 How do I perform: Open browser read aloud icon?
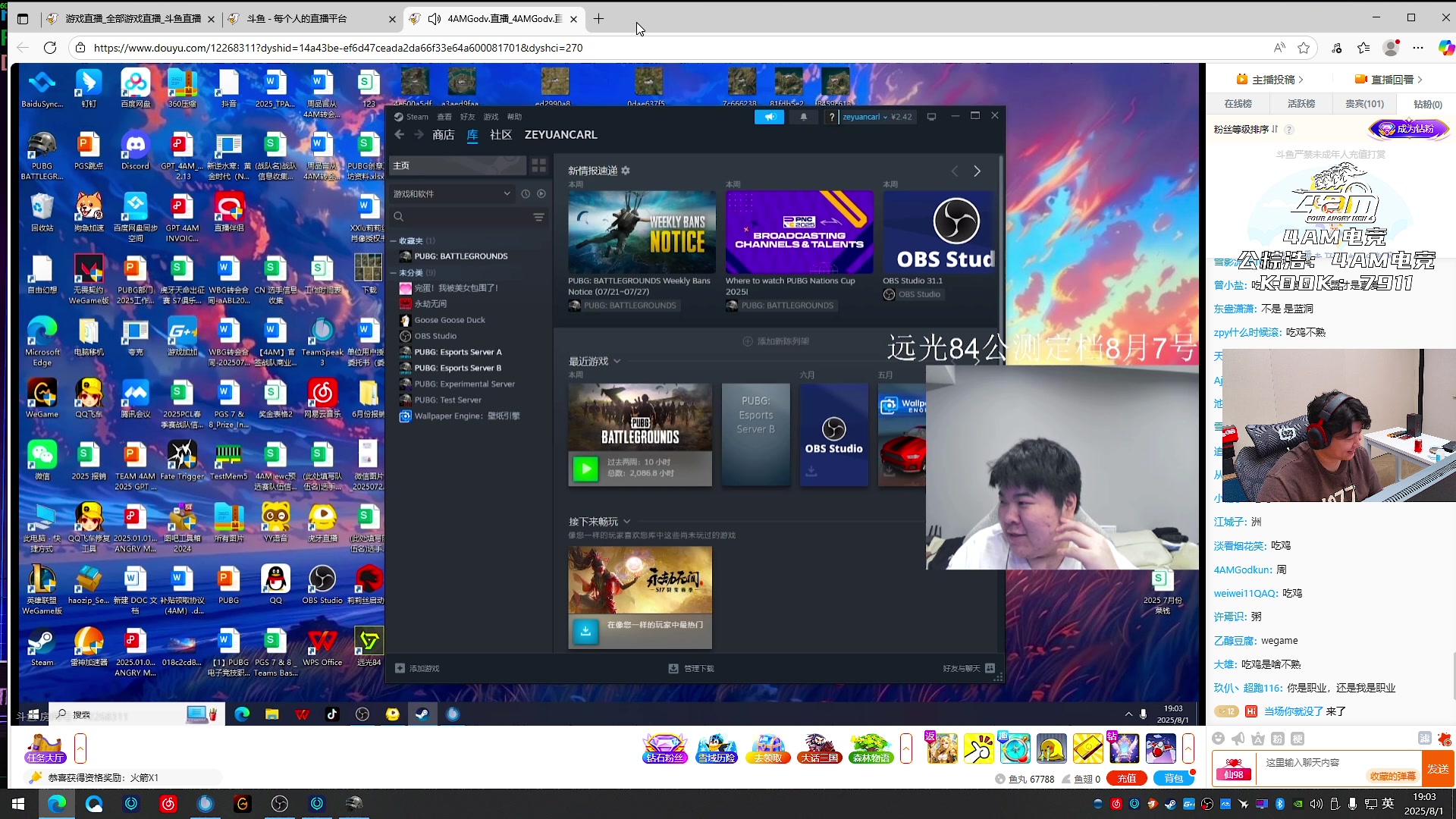coord(1279,48)
